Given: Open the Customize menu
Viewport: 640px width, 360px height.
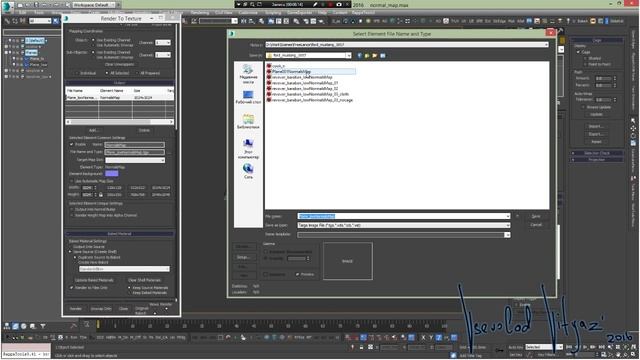Looking at the screenshot, I should coord(248,13).
